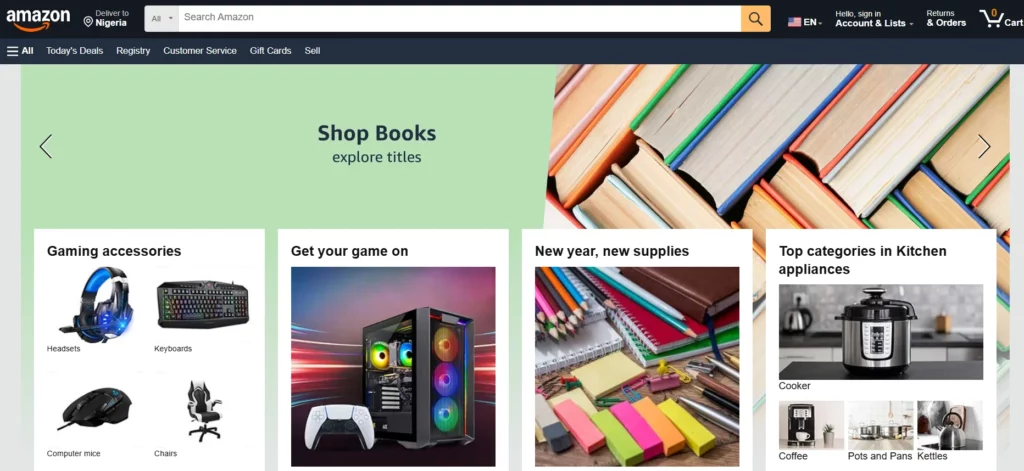The width and height of the screenshot is (1024, 471).
Task: Select the Keyboards product image
Action: tap(203, 304)
